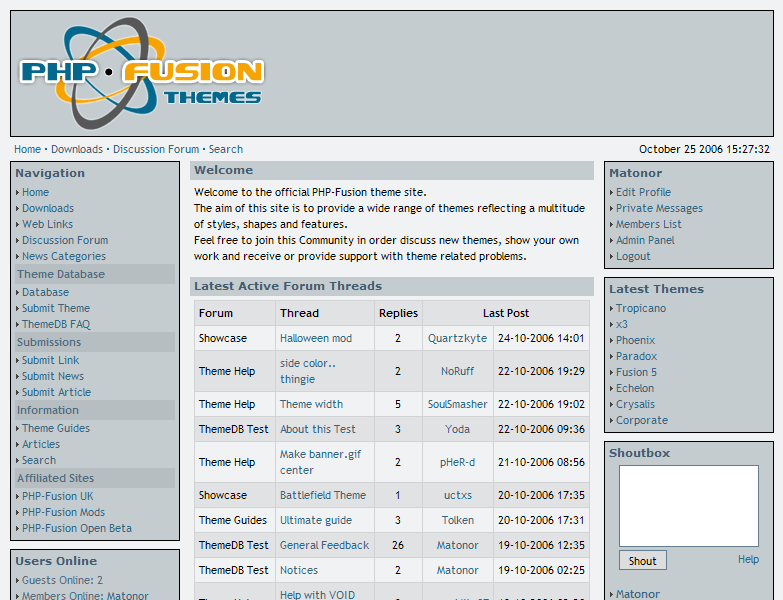The height and width of the screenshot is (600, 783).
Task: Open the Database link
Action: coord(45,292)
